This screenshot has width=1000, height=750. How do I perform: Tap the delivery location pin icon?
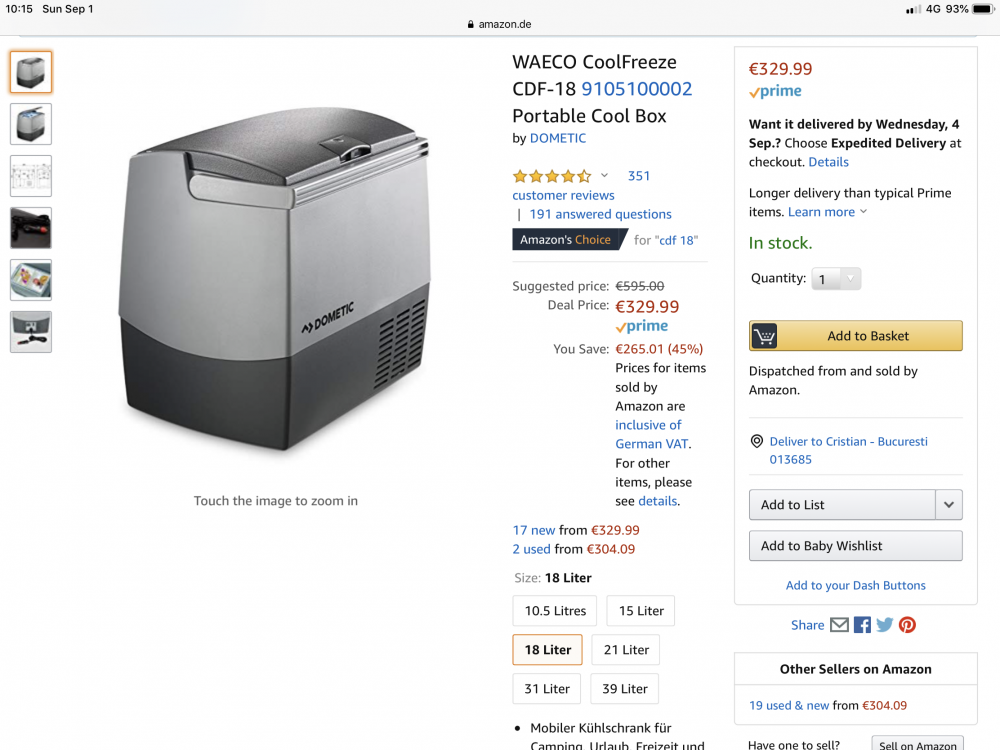point(757,442)
